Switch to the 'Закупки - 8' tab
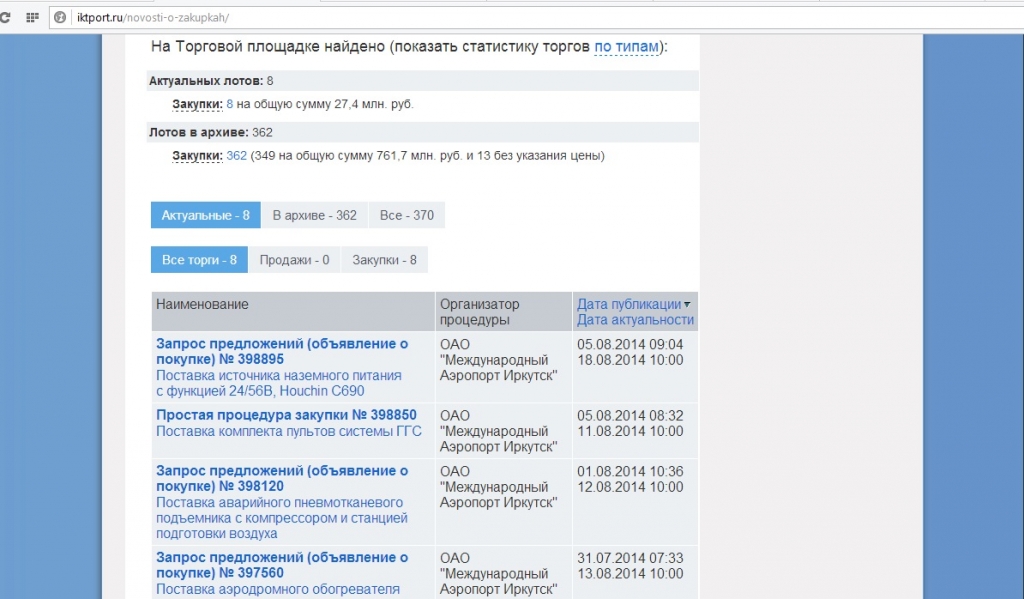 [x=385, y=259]
